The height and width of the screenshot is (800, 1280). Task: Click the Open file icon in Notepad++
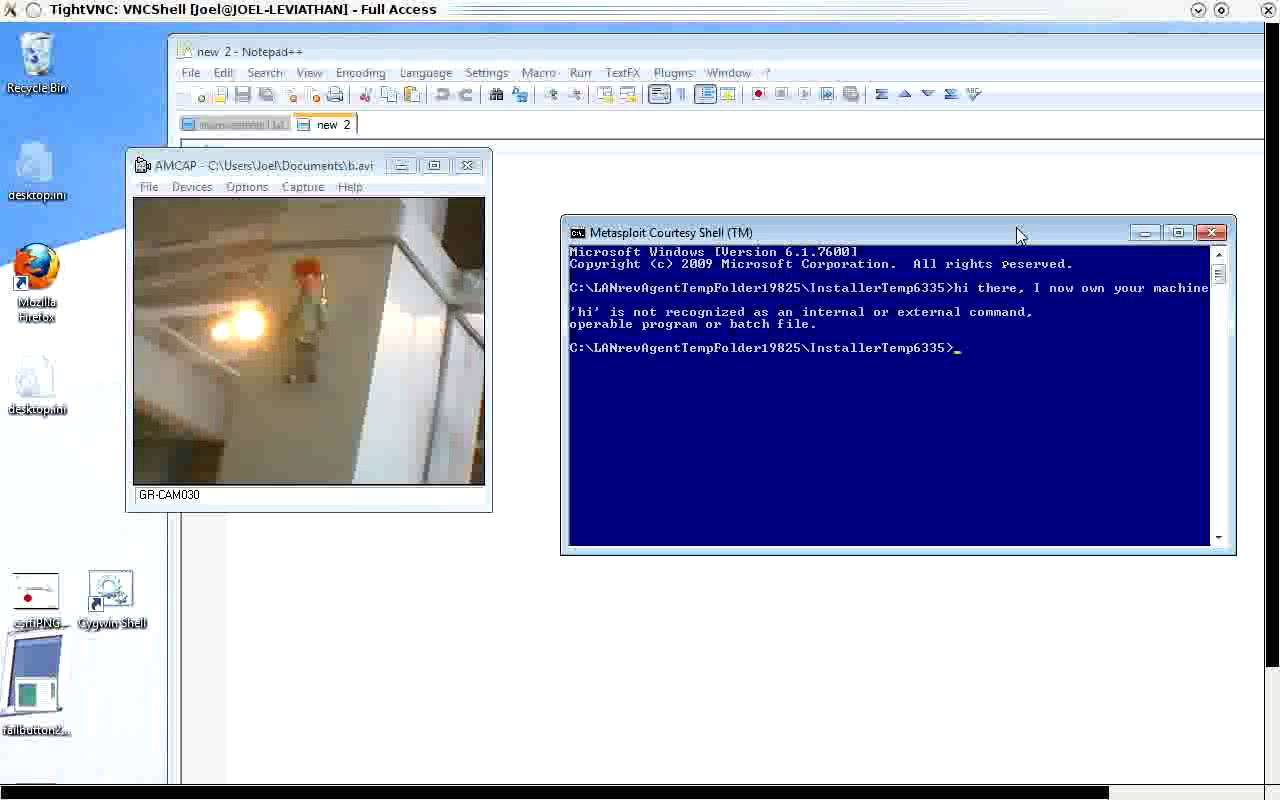(221, 94)
